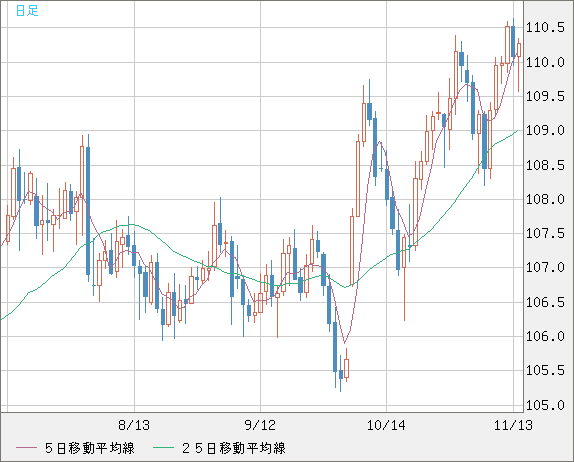Image resolution: width=574 pixels, height=462 pixels.
Task: Click the 105.0 price axis label
Action: tap(545, 405)
